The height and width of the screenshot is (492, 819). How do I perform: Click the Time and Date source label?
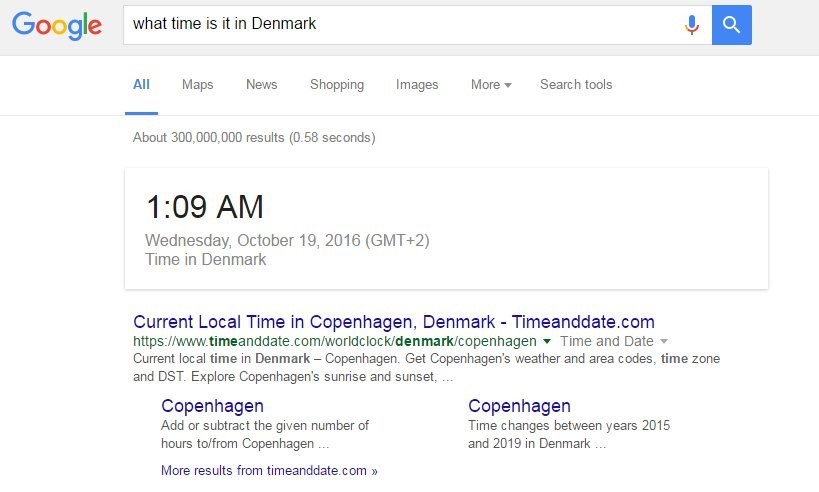click(606, 341)
